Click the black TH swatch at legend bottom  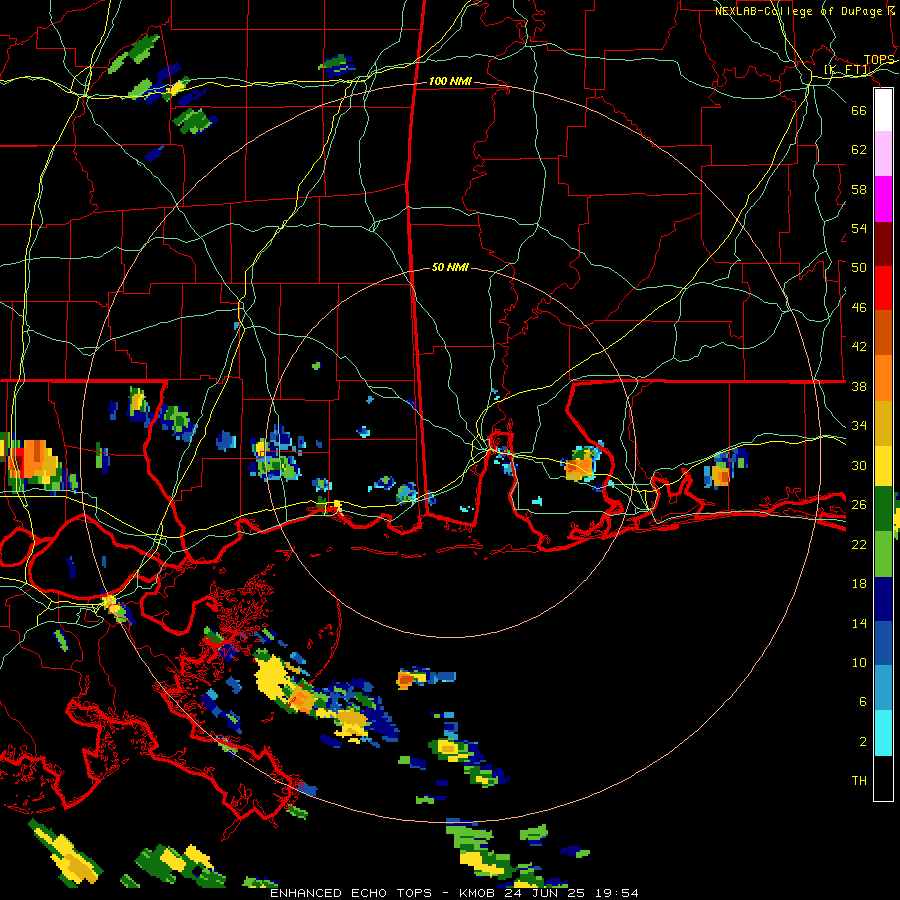click(x=883, y=778)
